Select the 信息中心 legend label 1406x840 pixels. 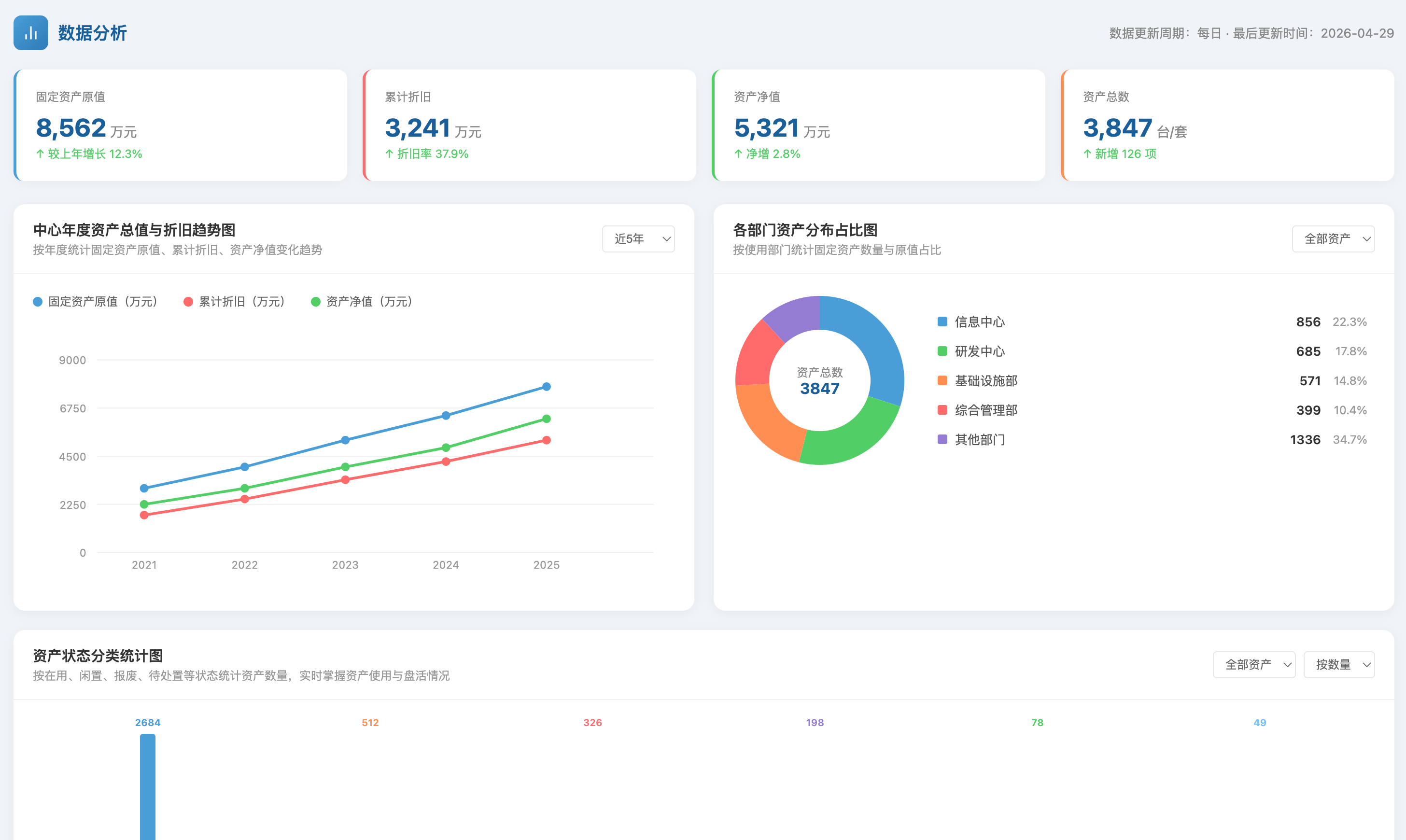click(980, 322)
